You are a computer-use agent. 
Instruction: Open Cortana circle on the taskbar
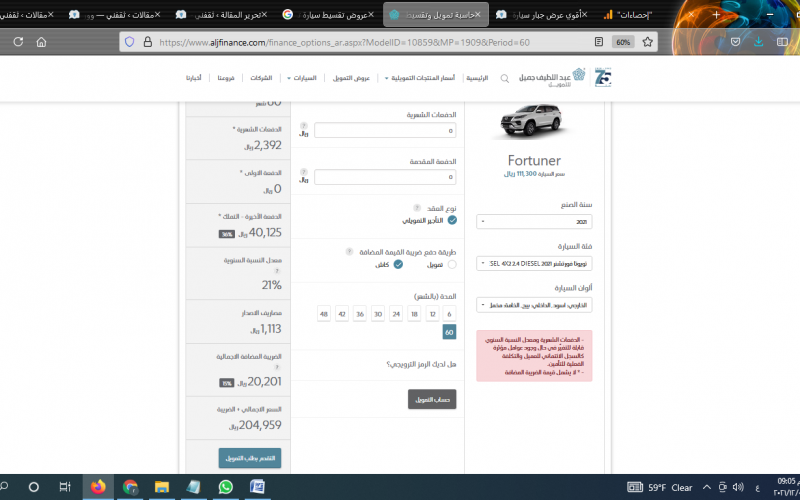point(34,487)
